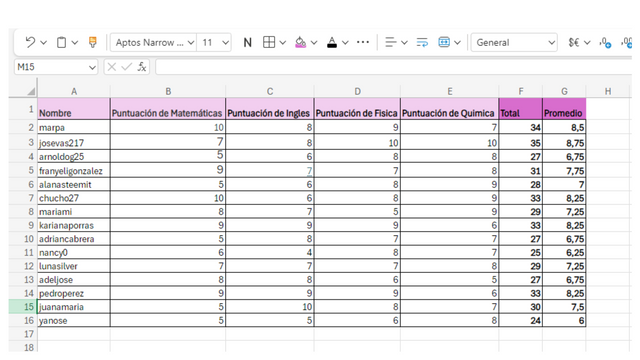Select the cell containing 'franyeligonzalez'
Image resolution: width=640 pixels, height=360 pixels.
74,170
